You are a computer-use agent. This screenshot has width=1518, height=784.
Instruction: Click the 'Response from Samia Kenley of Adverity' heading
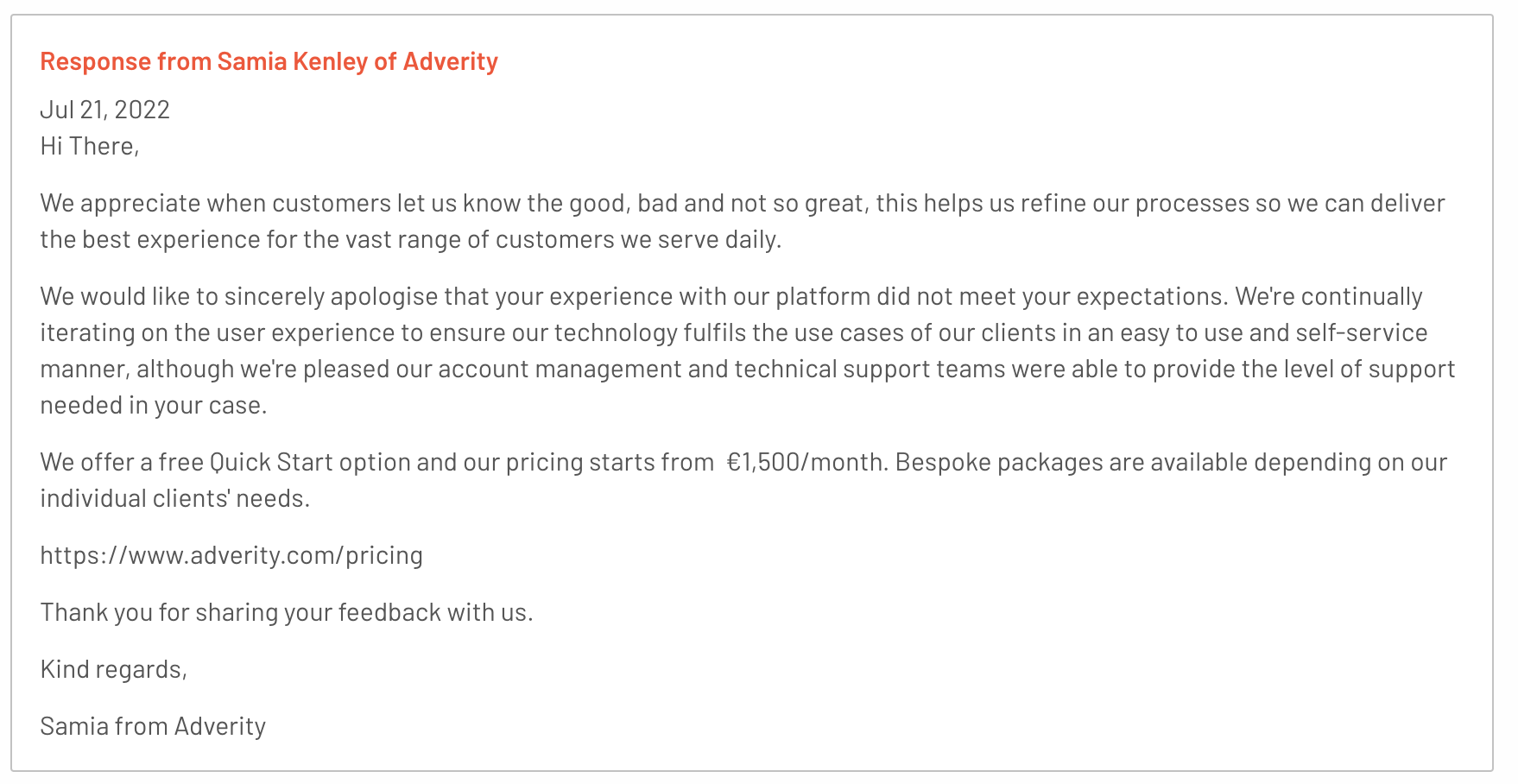tap(269, 61)
